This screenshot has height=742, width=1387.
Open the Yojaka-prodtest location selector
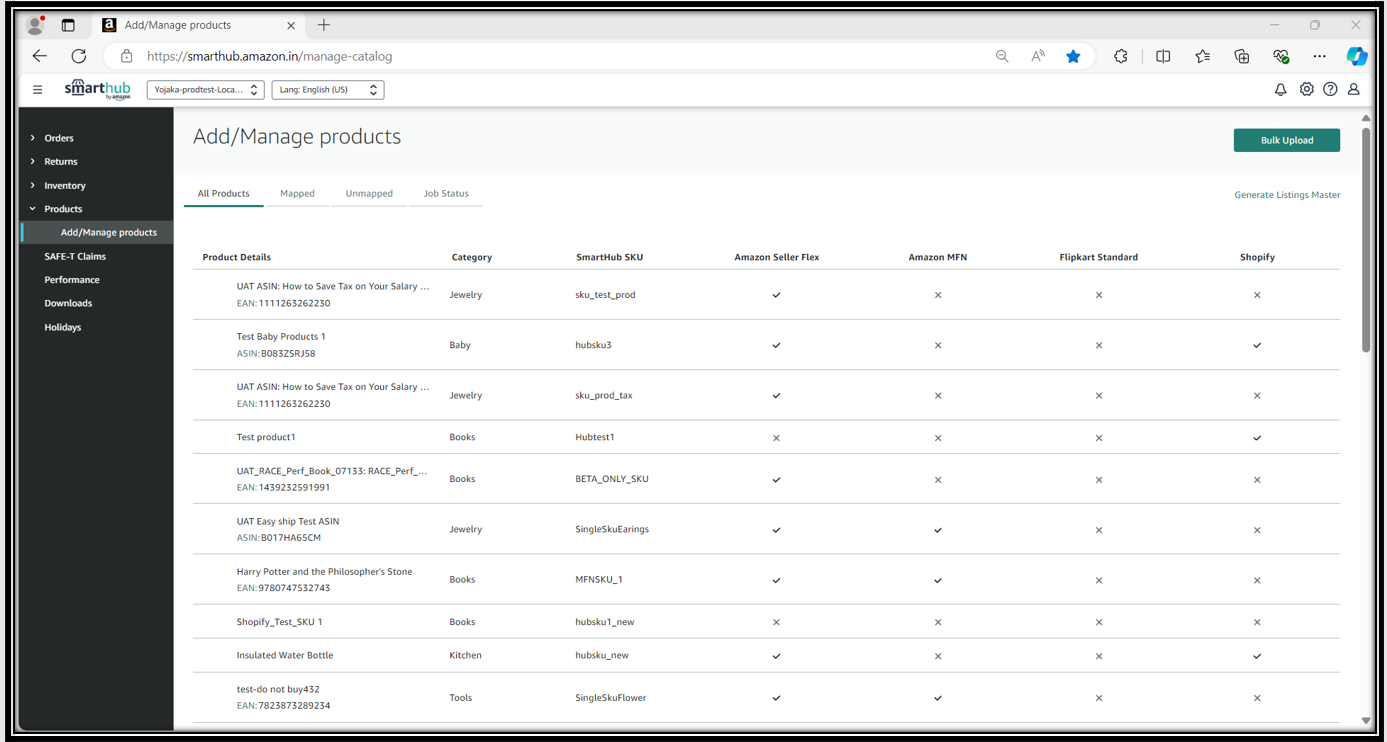(206, 90)
